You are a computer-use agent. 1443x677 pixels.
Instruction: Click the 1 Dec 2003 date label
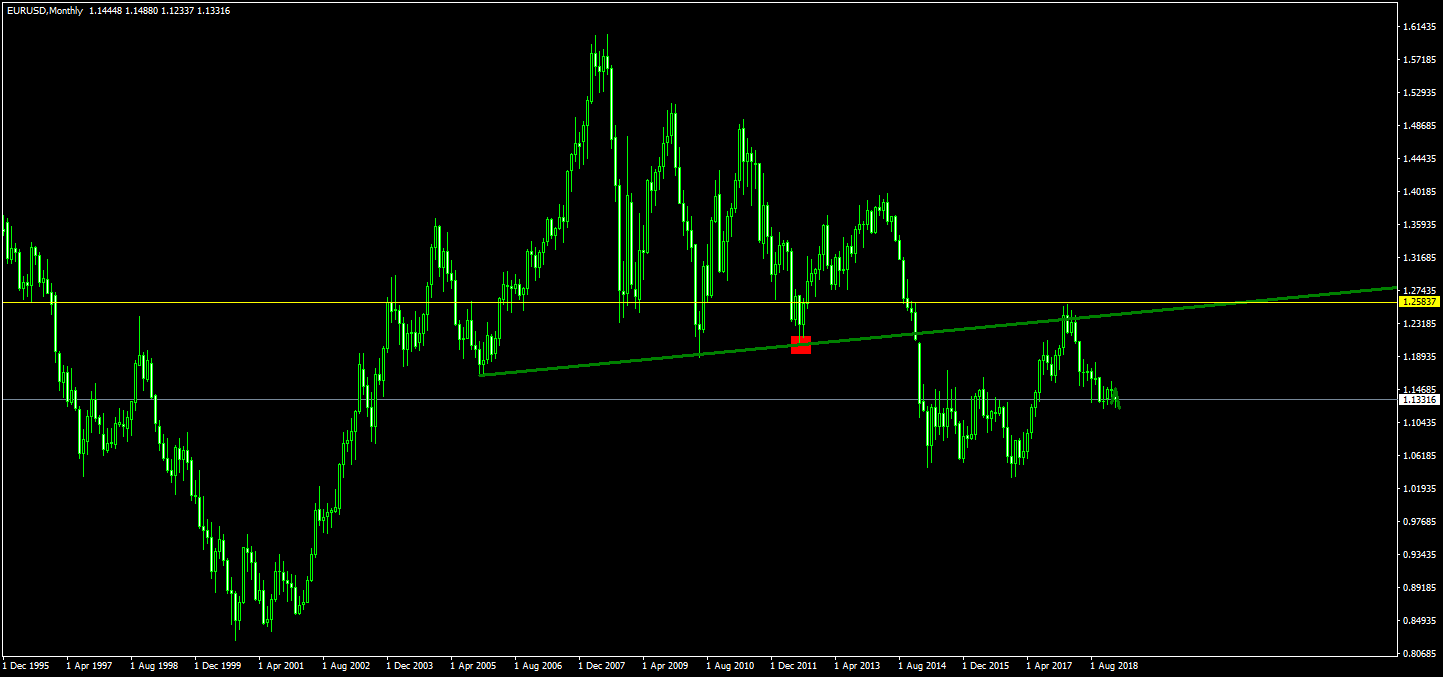[x=410, y=665]
